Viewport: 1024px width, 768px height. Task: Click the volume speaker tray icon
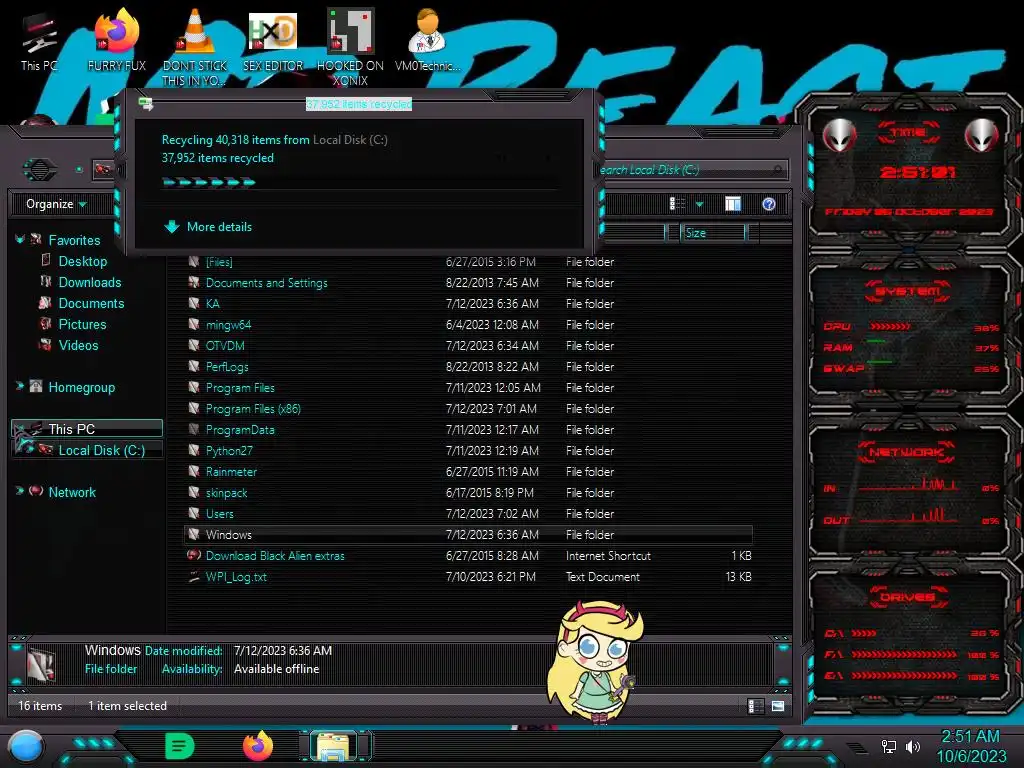point(912,746)
